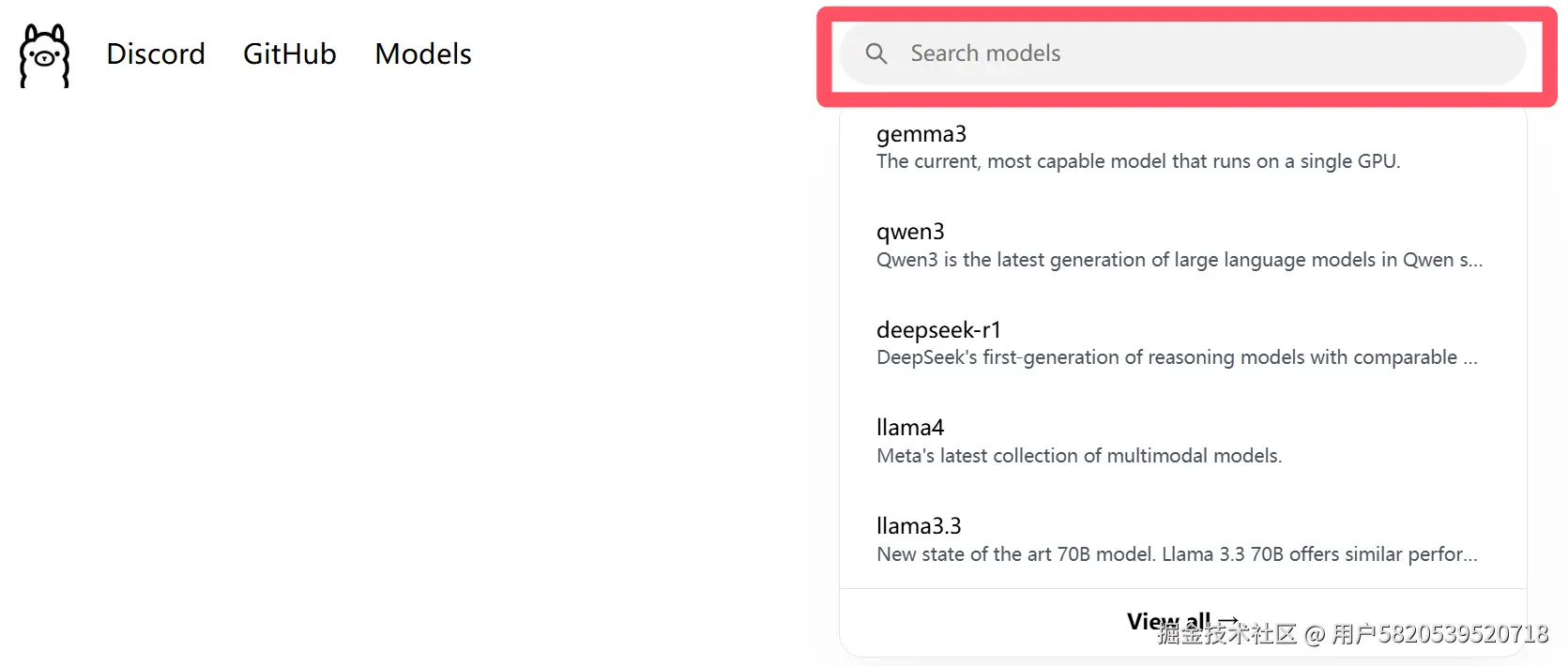
Task: Click gemma3's single GPU description text
Action: tap(1137, 161)
